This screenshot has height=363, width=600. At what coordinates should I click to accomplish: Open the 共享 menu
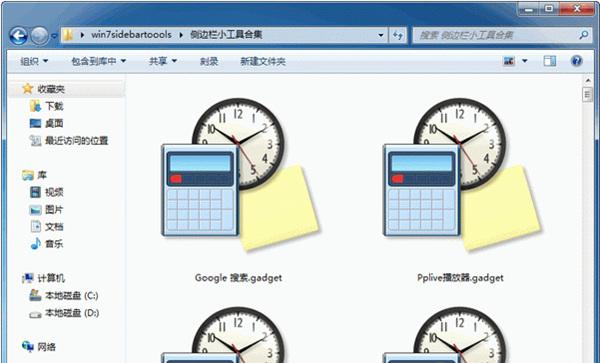click(x=163, y=61)
